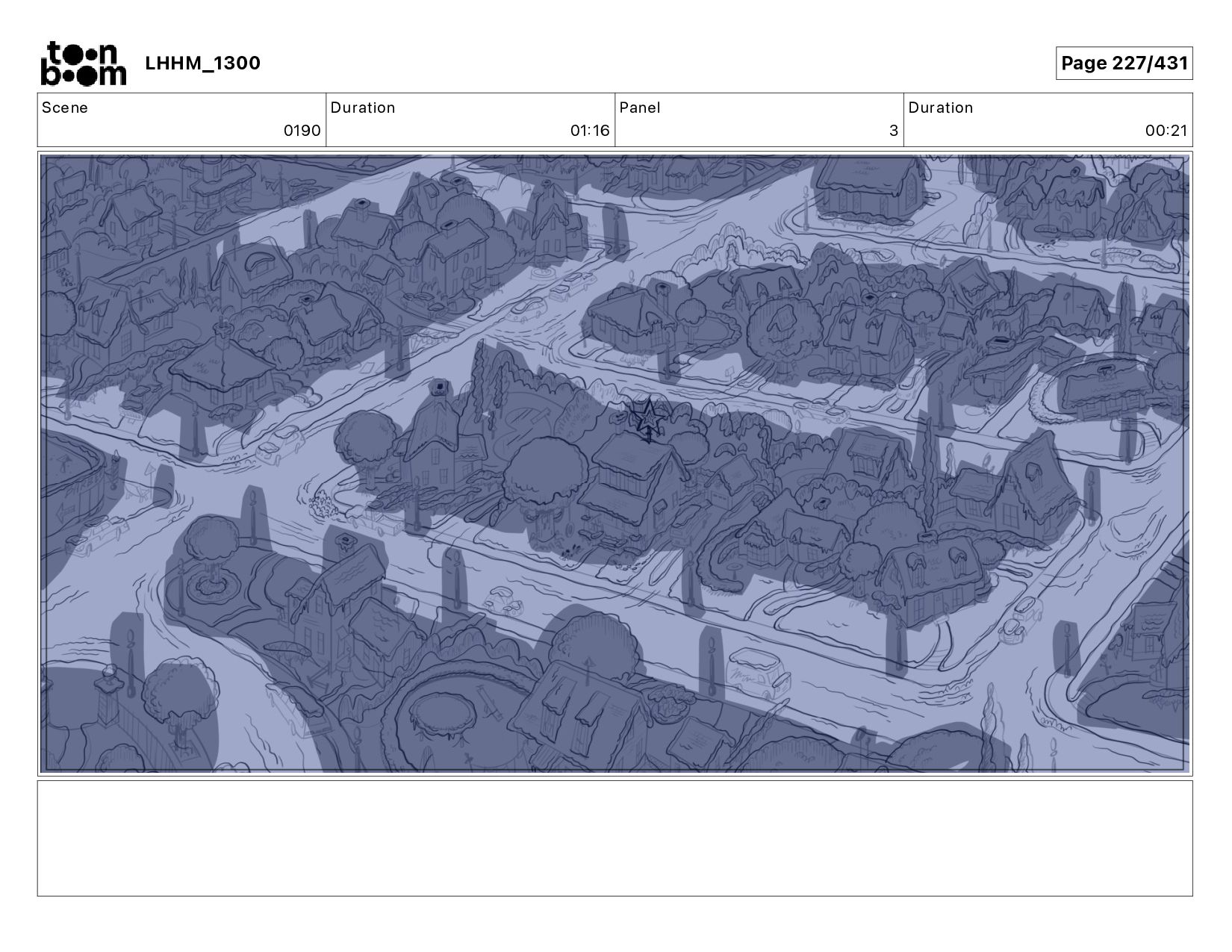
Task: Click the Scene label text
Action: (x=65, y=108)
